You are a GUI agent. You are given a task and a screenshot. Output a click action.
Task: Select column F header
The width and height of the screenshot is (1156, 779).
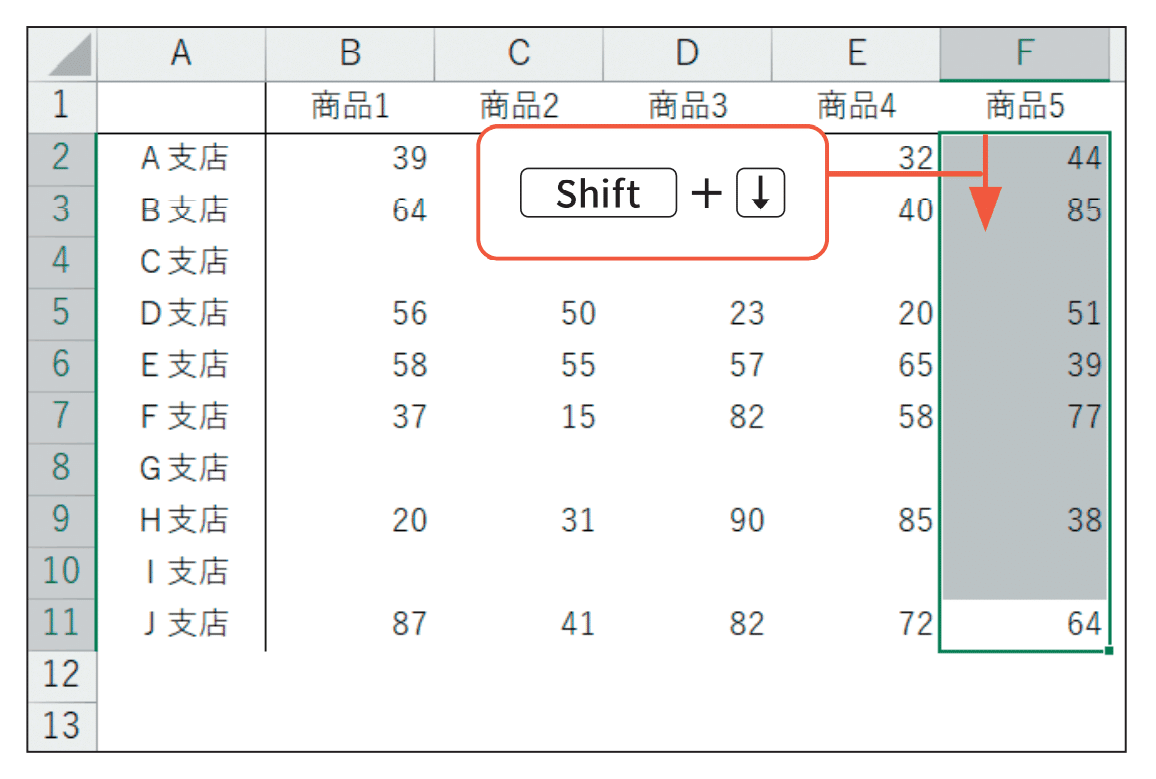tap(1025, 54)
